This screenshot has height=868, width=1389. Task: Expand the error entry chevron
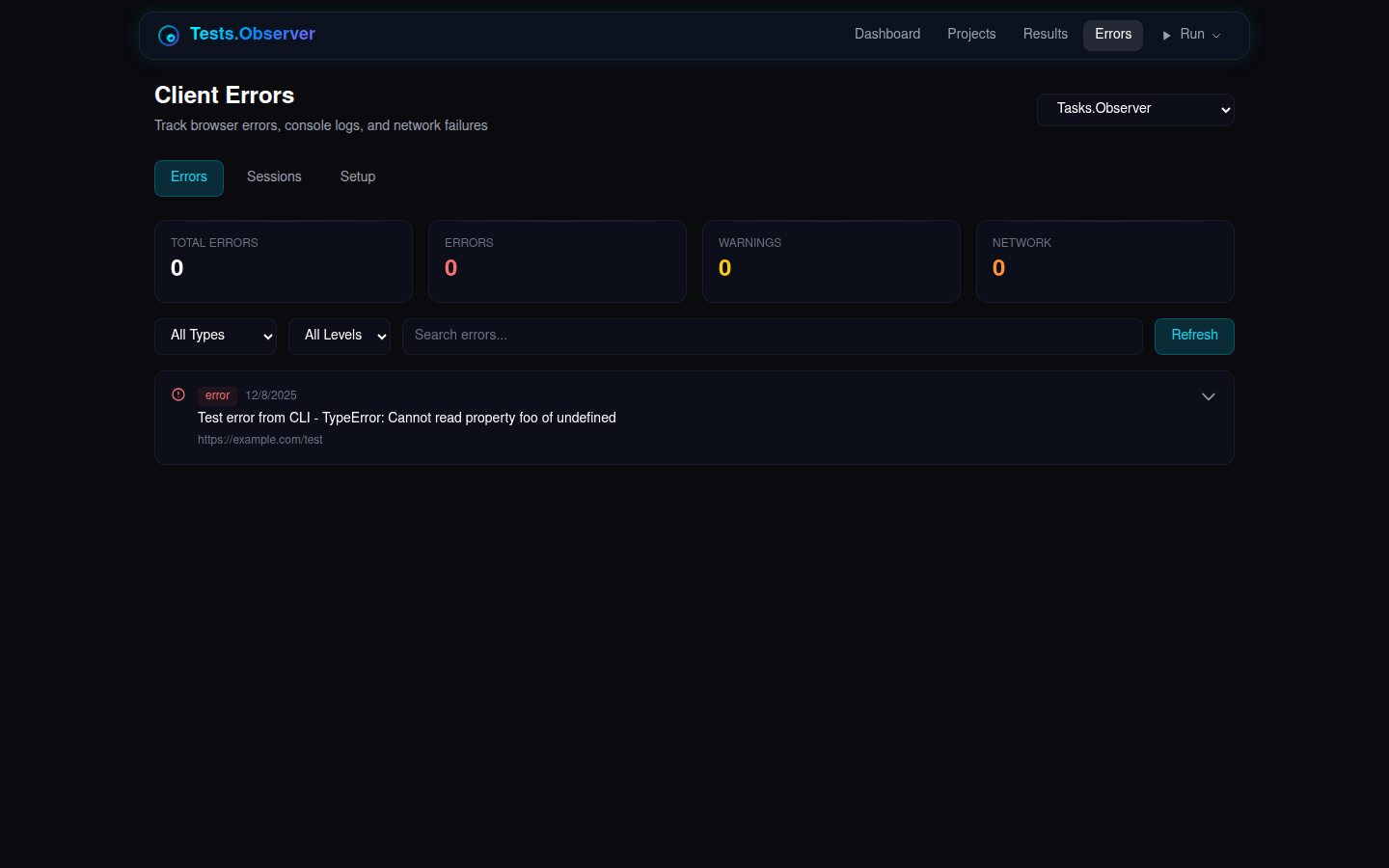tap(1208, 396)
